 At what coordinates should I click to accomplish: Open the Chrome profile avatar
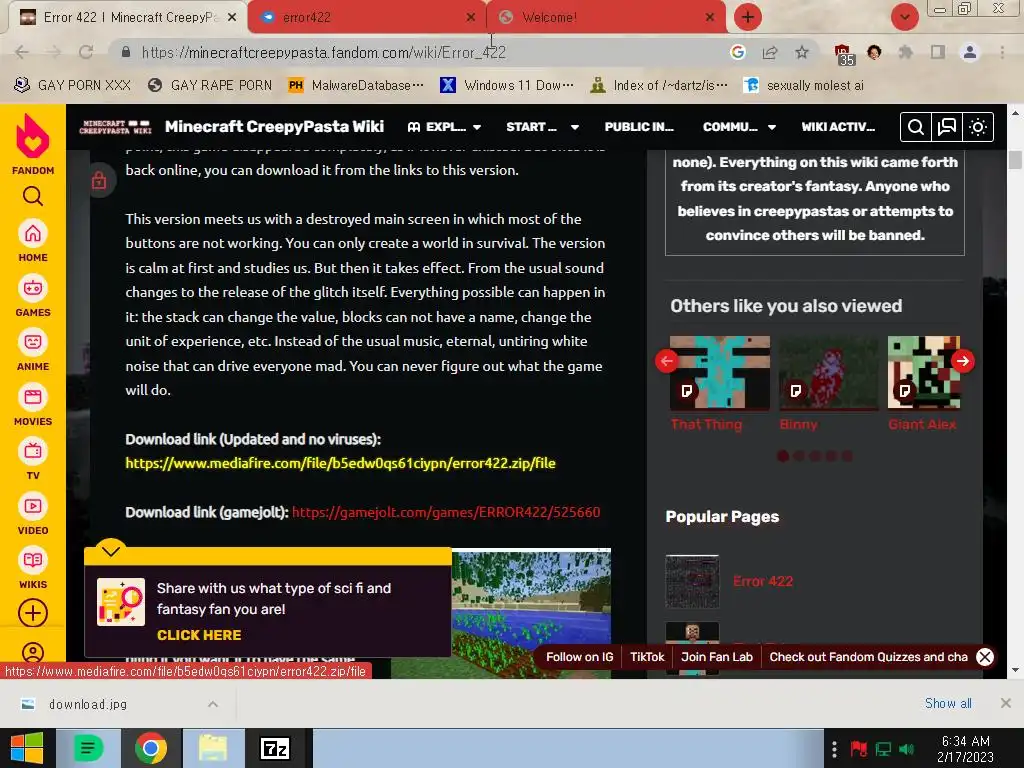(970, 52)
